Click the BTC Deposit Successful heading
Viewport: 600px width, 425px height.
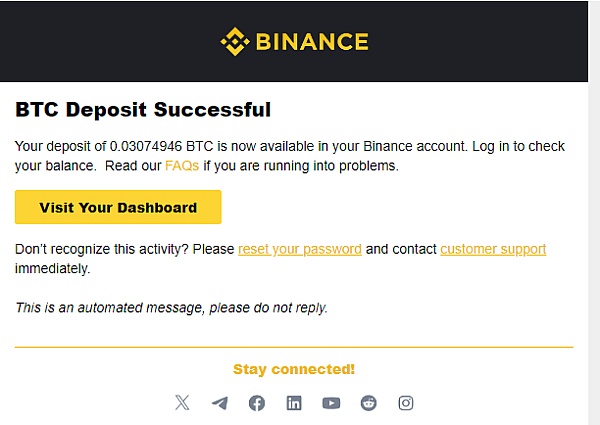[143, 110]
